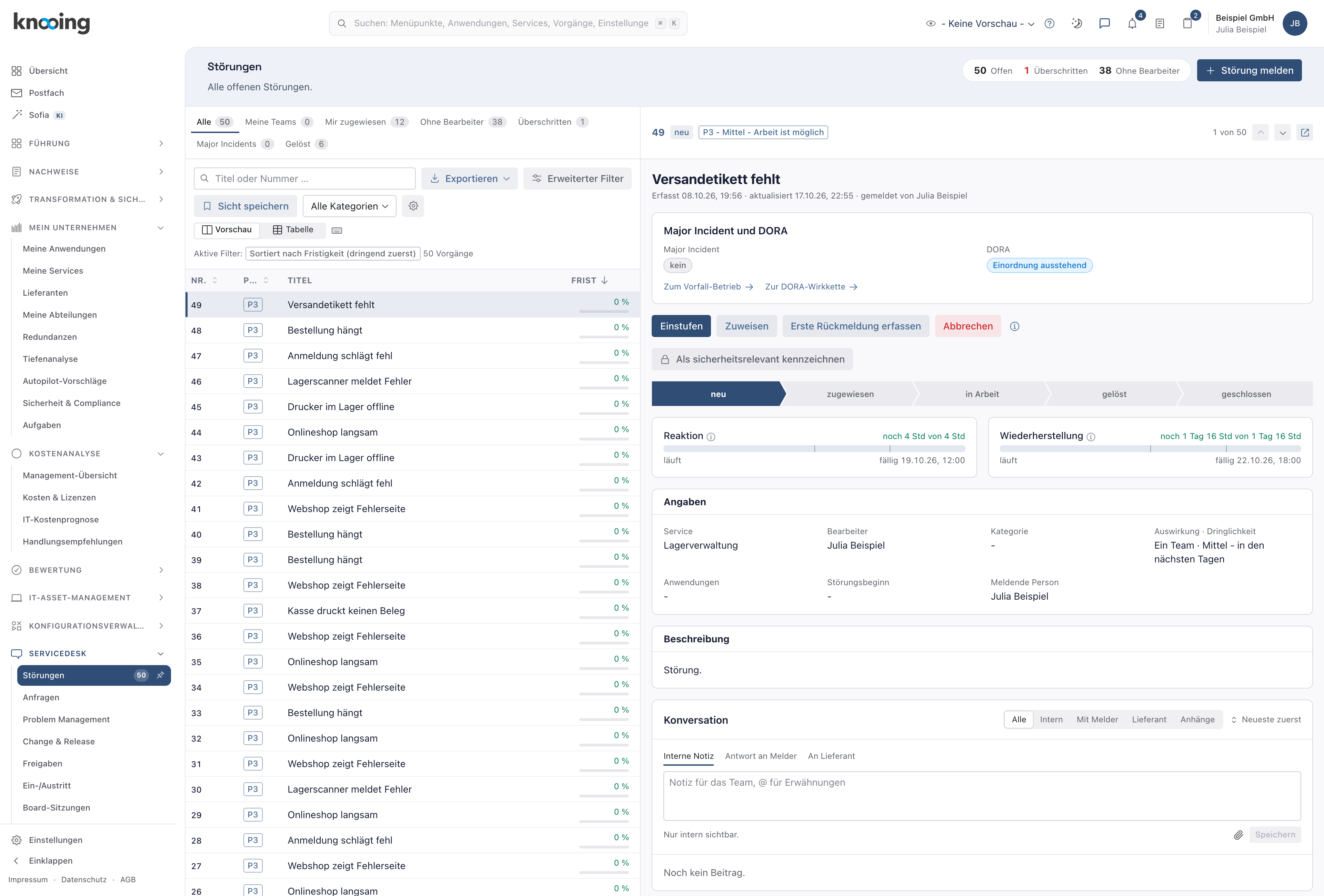Go to the next incident with down arrow
This screenshot has width=1324, height=896.
(x=1282, y=132)
